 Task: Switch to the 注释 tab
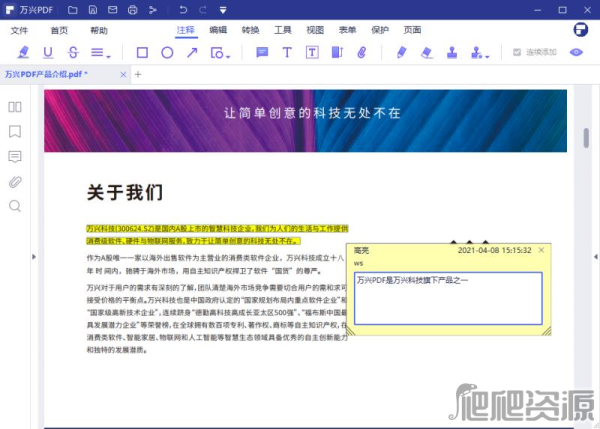(186, 30)
